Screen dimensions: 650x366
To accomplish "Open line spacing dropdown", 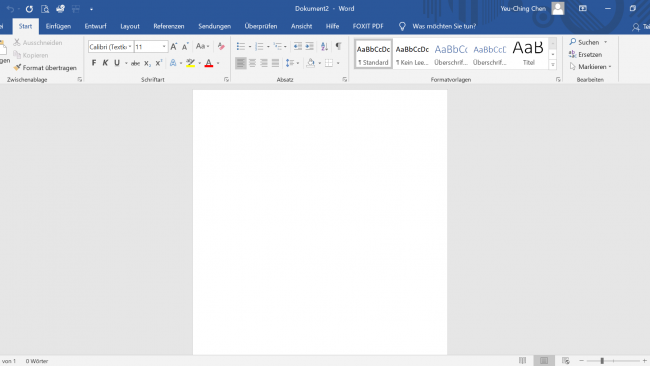I will click(298, 63).
